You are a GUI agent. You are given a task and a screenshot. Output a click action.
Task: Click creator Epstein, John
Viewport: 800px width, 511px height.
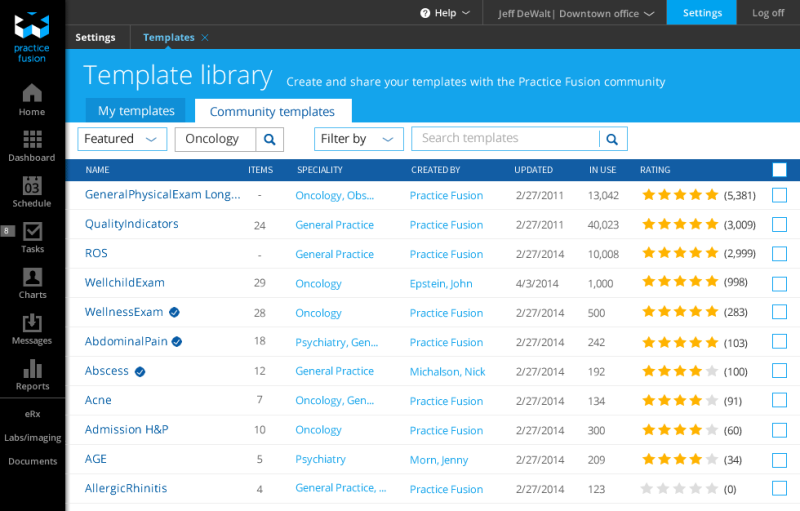pyautogui.click(x=441, y=284)
